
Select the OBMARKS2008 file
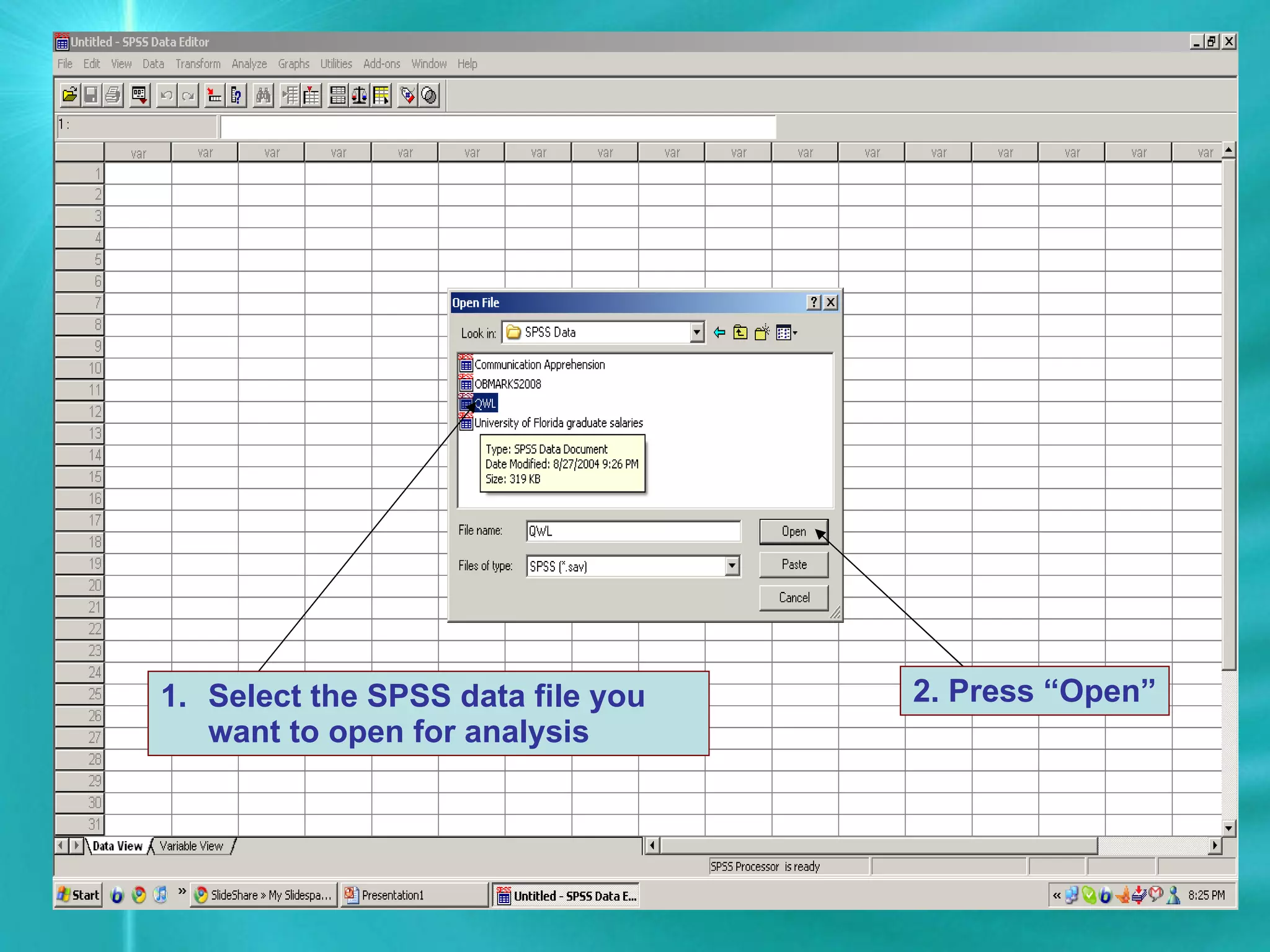click(500, 384)
